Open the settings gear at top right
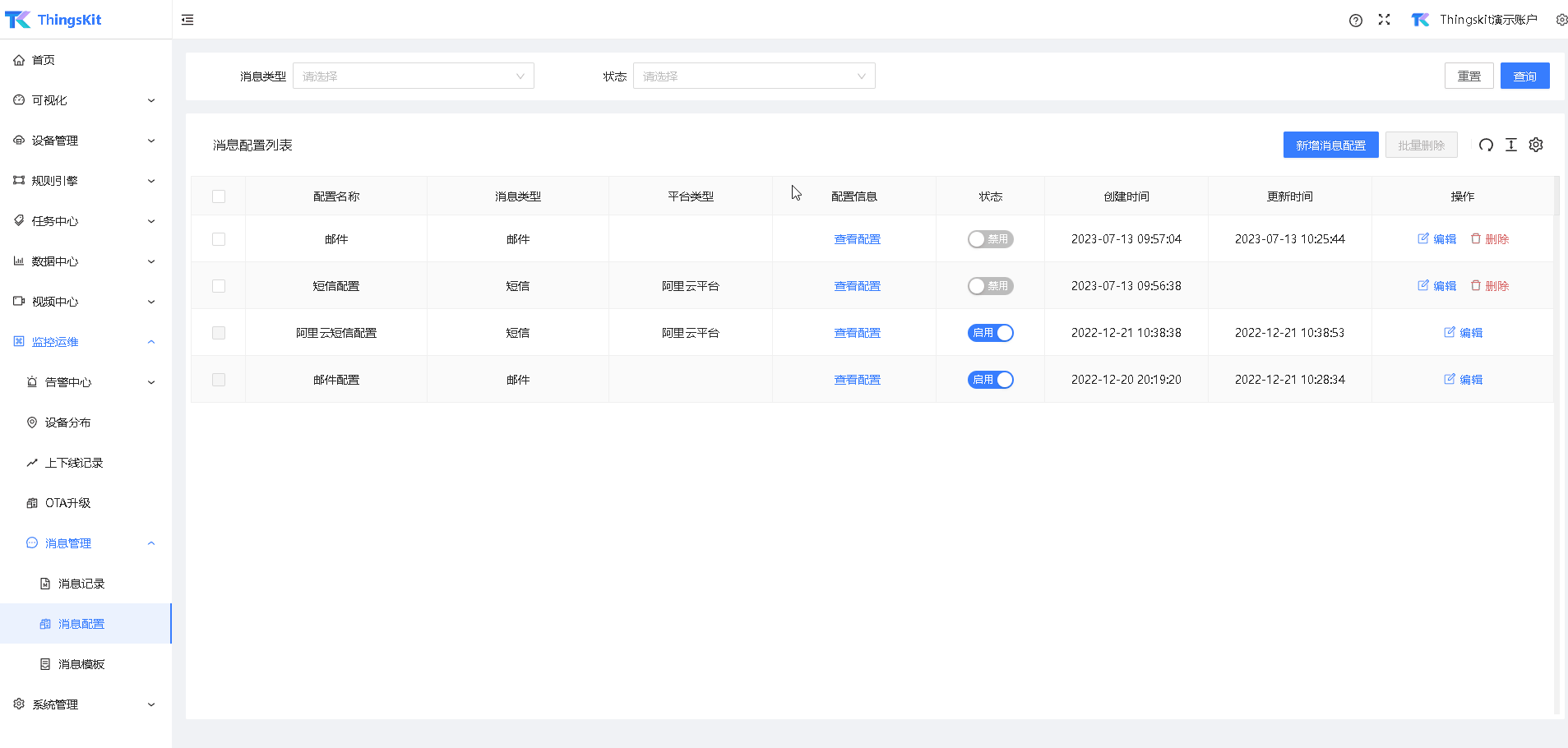Screen dimensions: 1568x748 [x=1561, y=19]
